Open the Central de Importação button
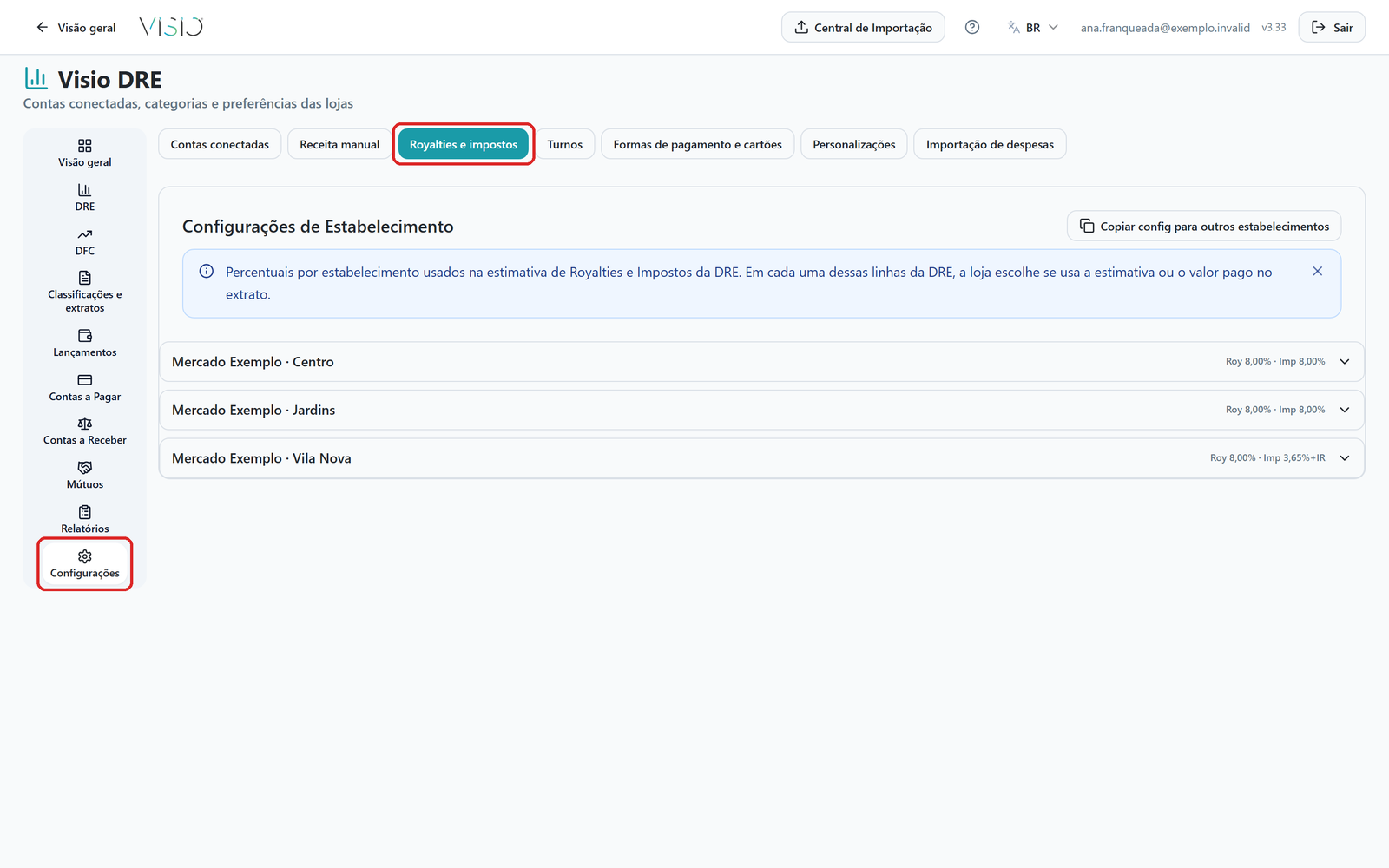The width and height of the screenshot is (1389, 868). click(x=863, y=28)
